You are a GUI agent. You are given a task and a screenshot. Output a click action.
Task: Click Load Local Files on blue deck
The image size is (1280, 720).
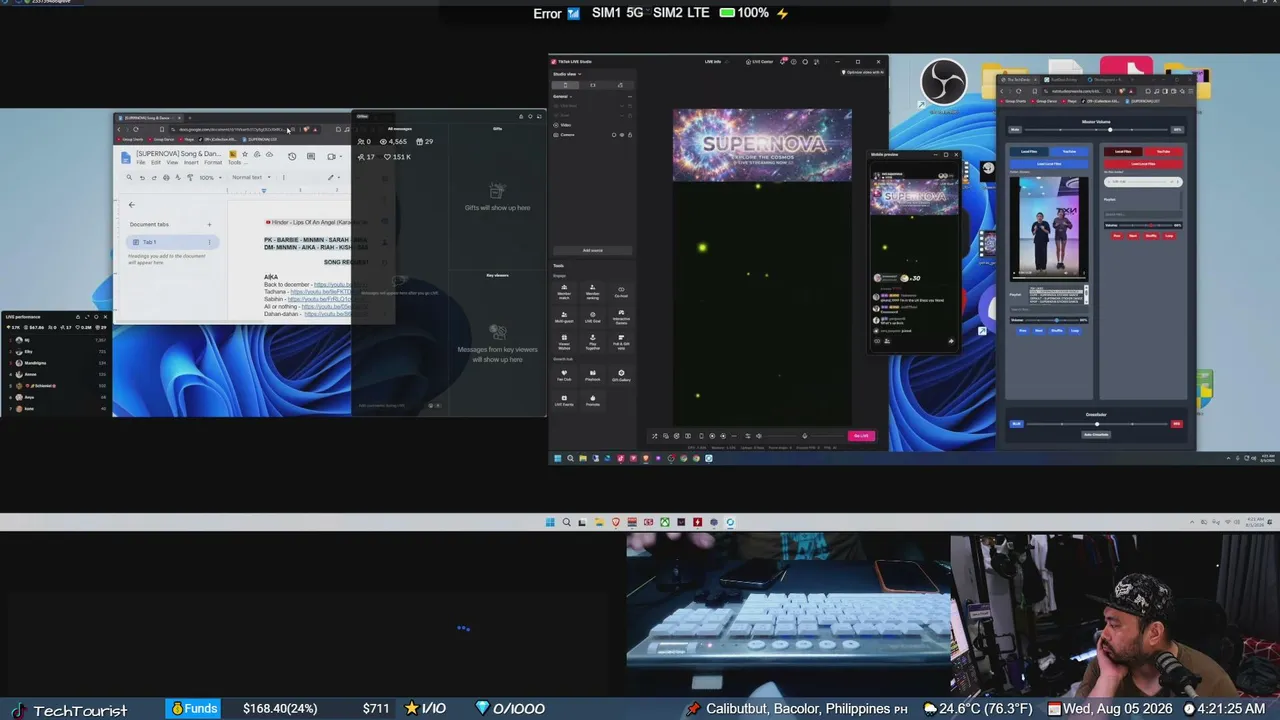pyautogui.click(x=1049, y=164)
